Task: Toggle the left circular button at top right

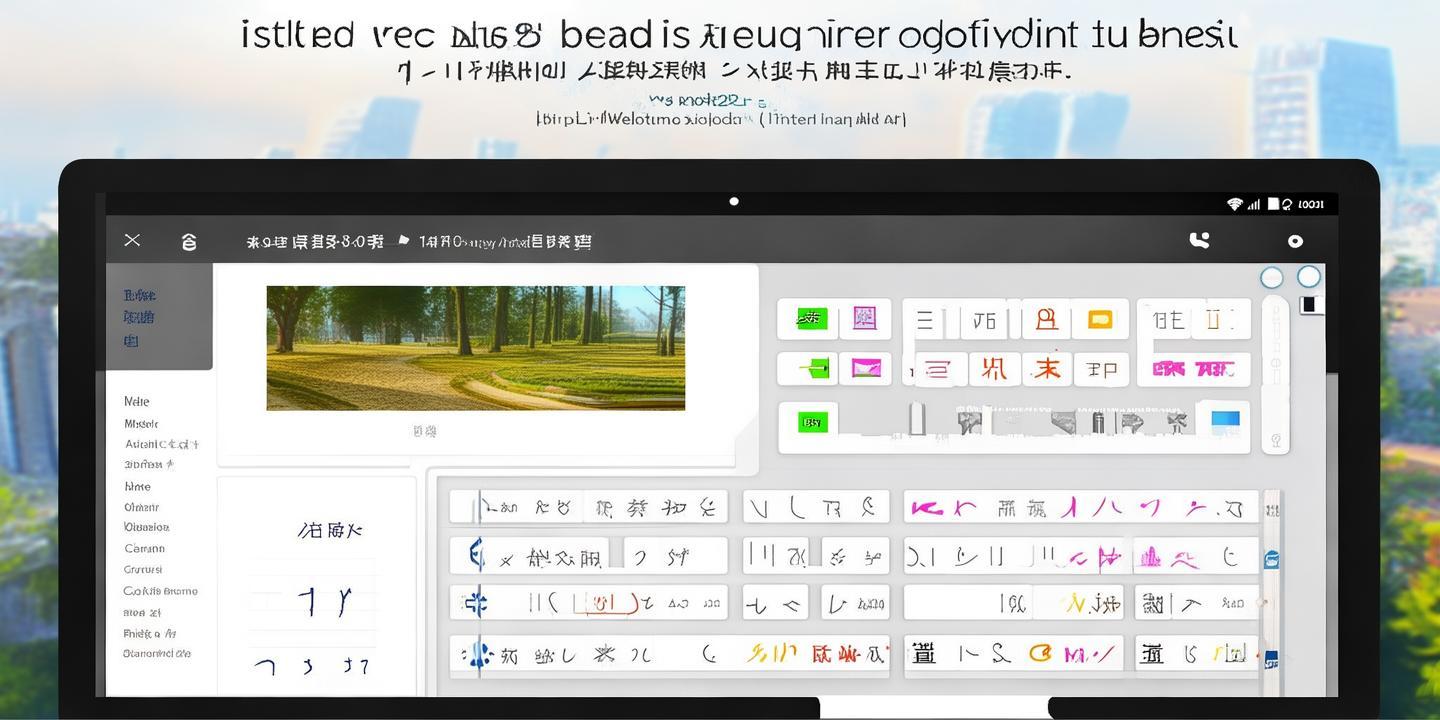Action: point(1271,278)
